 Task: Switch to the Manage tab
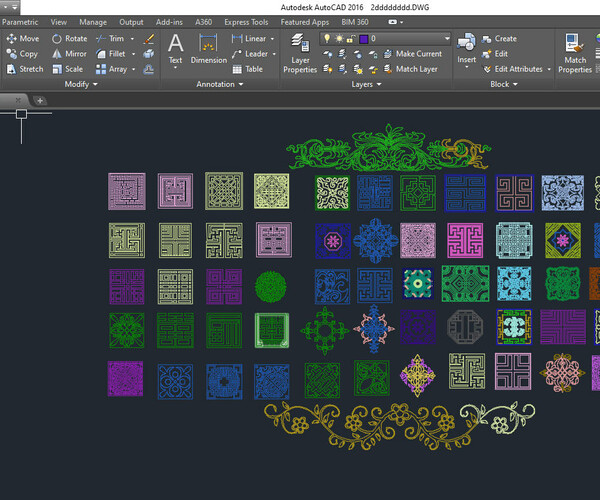93,22
